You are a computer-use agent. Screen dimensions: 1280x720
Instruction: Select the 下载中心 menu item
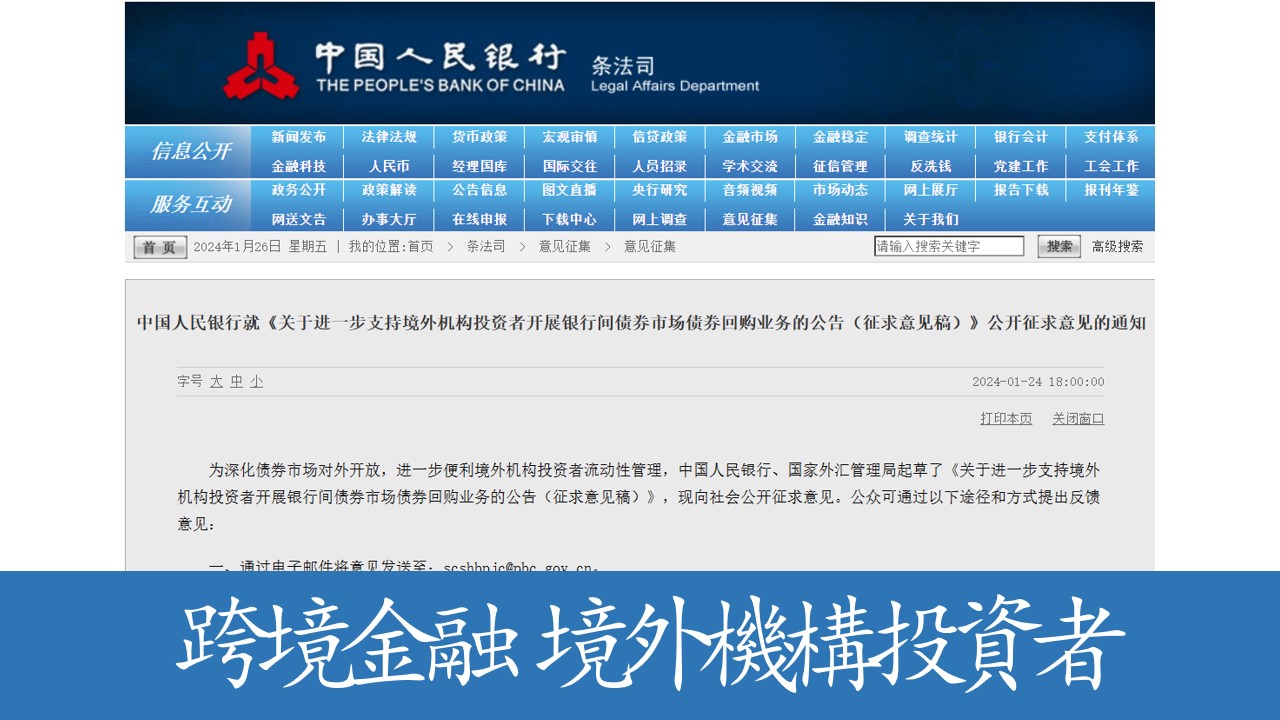click(x=570, y=219)
